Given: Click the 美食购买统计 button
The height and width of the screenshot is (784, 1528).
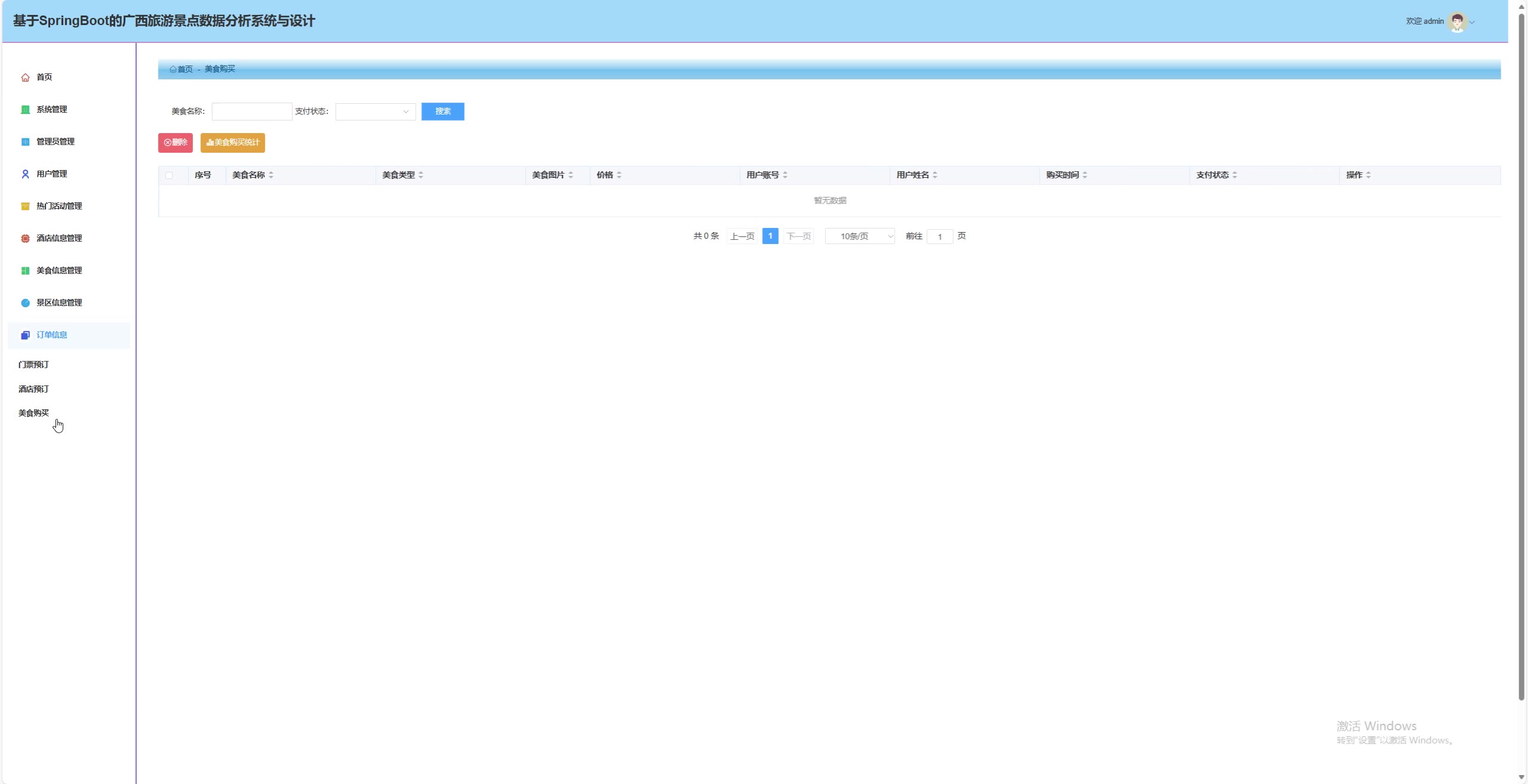Looking at the screenshot, I should [233, 143].
